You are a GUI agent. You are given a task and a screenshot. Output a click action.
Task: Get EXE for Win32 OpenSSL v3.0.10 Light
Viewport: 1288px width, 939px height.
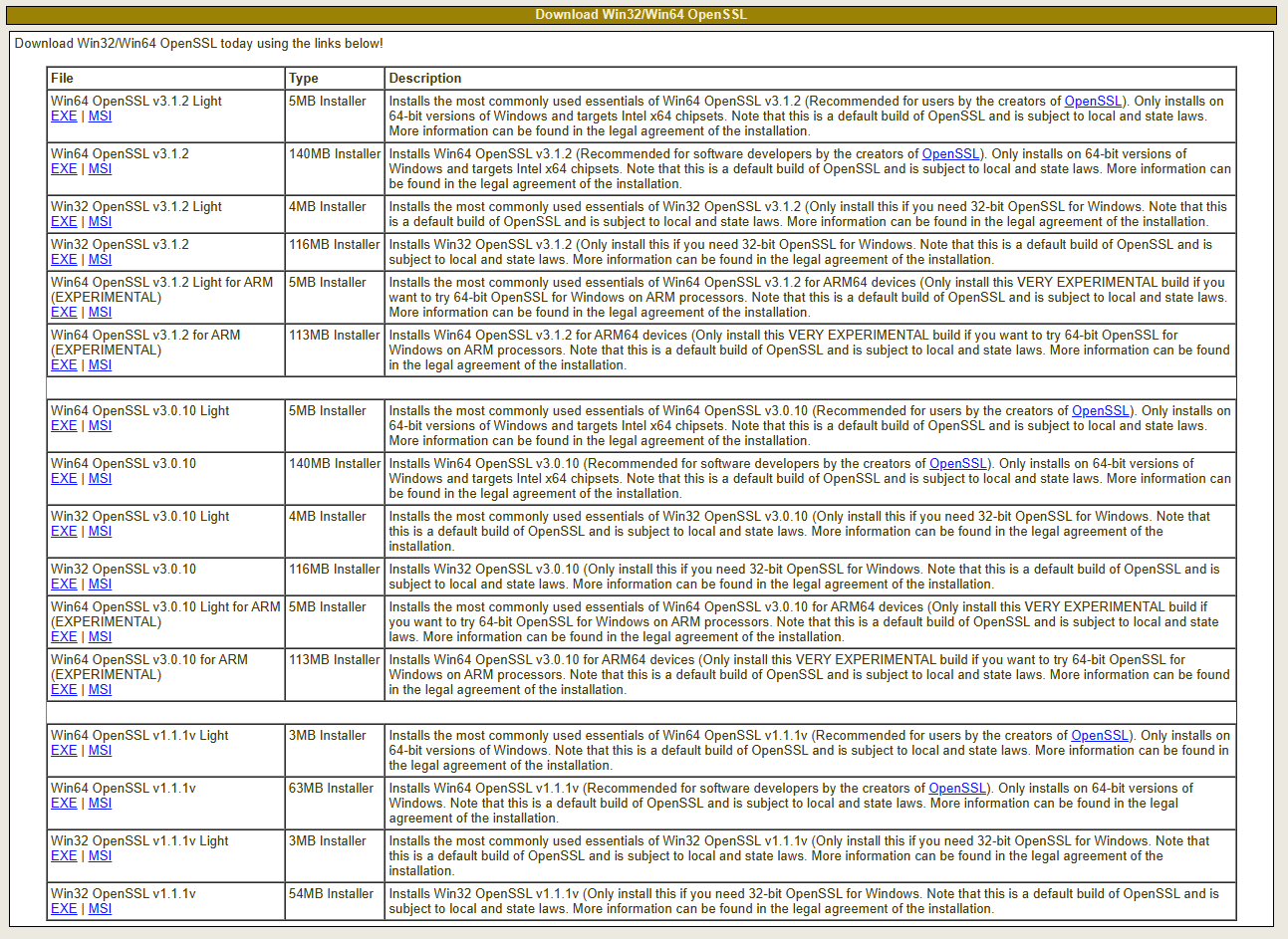64,532
